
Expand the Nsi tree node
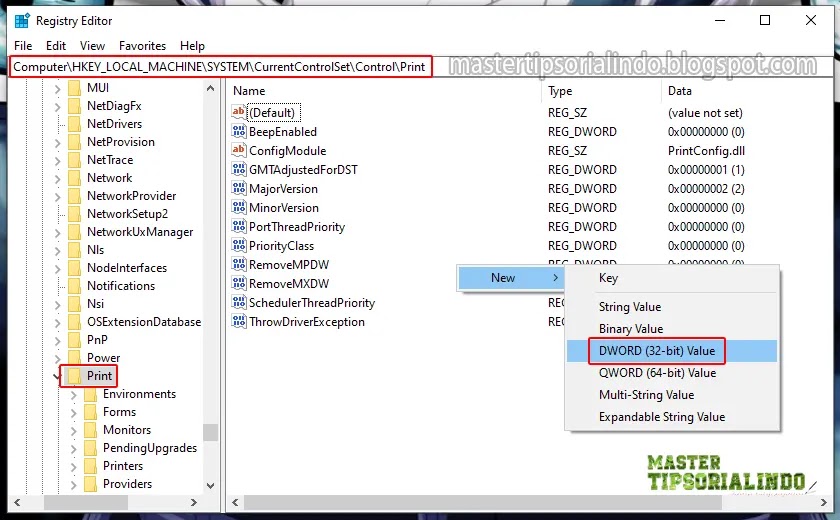(57, 305)
